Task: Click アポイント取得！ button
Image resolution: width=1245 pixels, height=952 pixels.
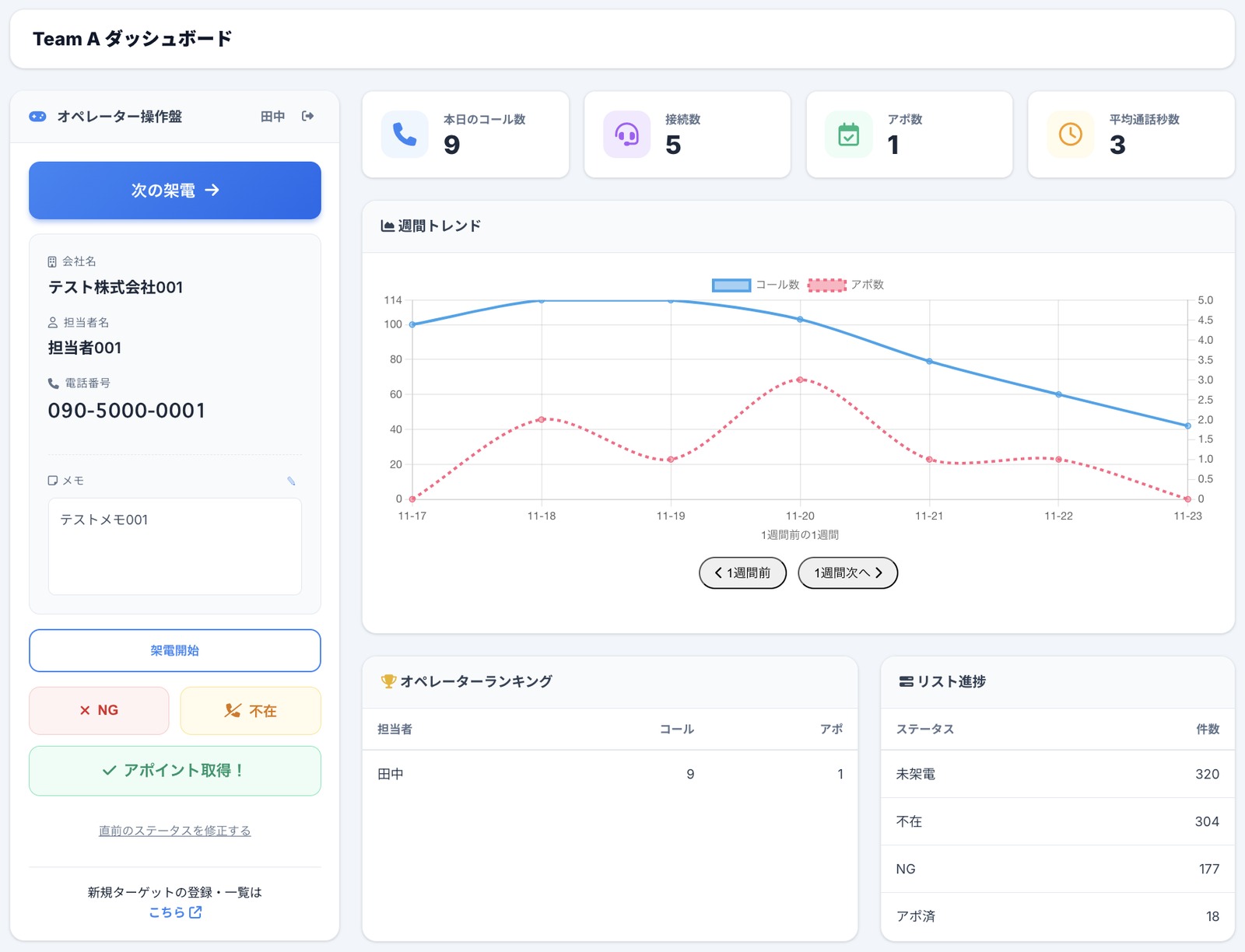Action: coord(175,771)
